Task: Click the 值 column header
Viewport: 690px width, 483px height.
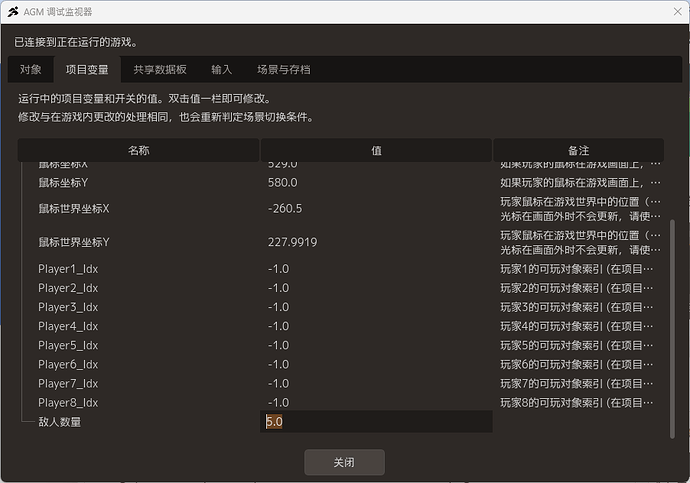Action: tap(376, 150)
